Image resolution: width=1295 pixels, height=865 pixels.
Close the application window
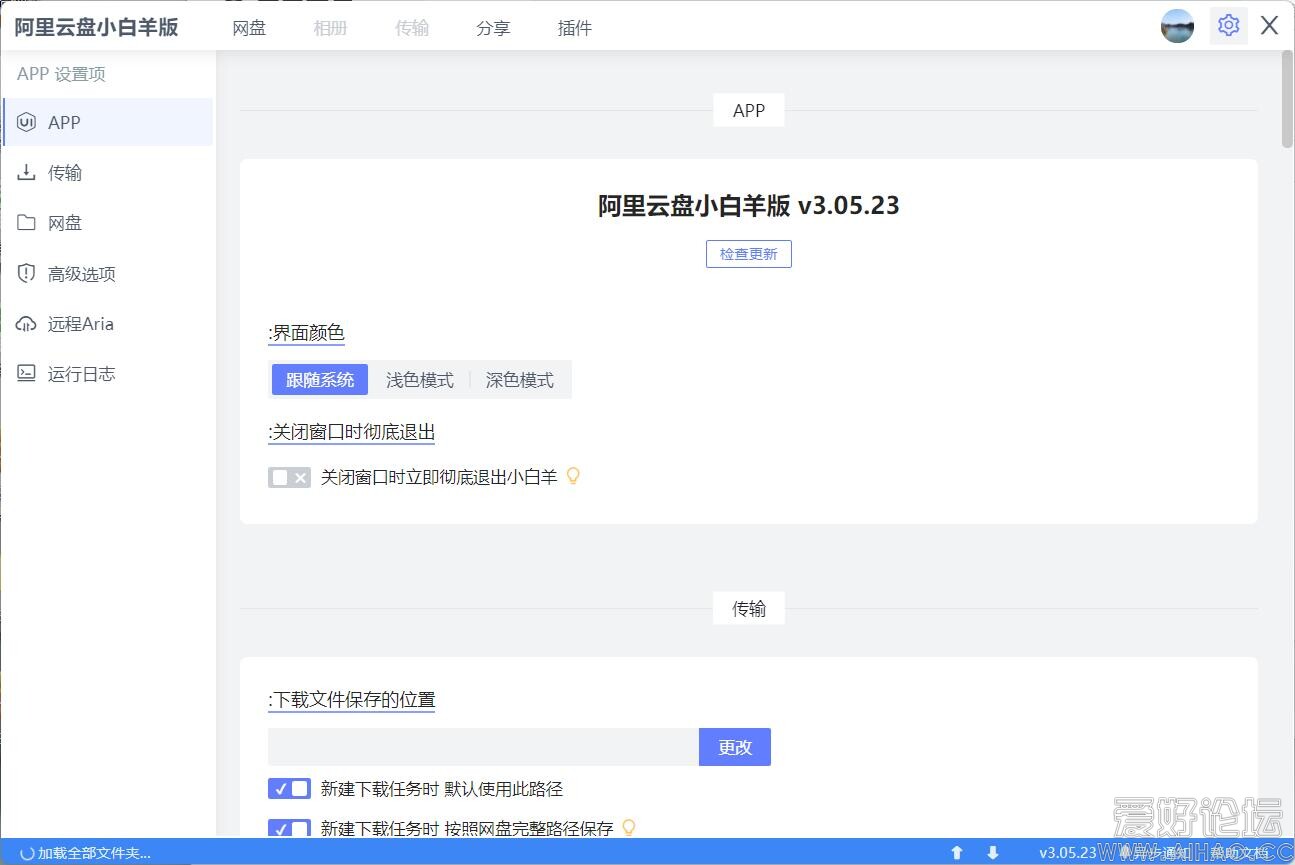(x=1269, y=25)
